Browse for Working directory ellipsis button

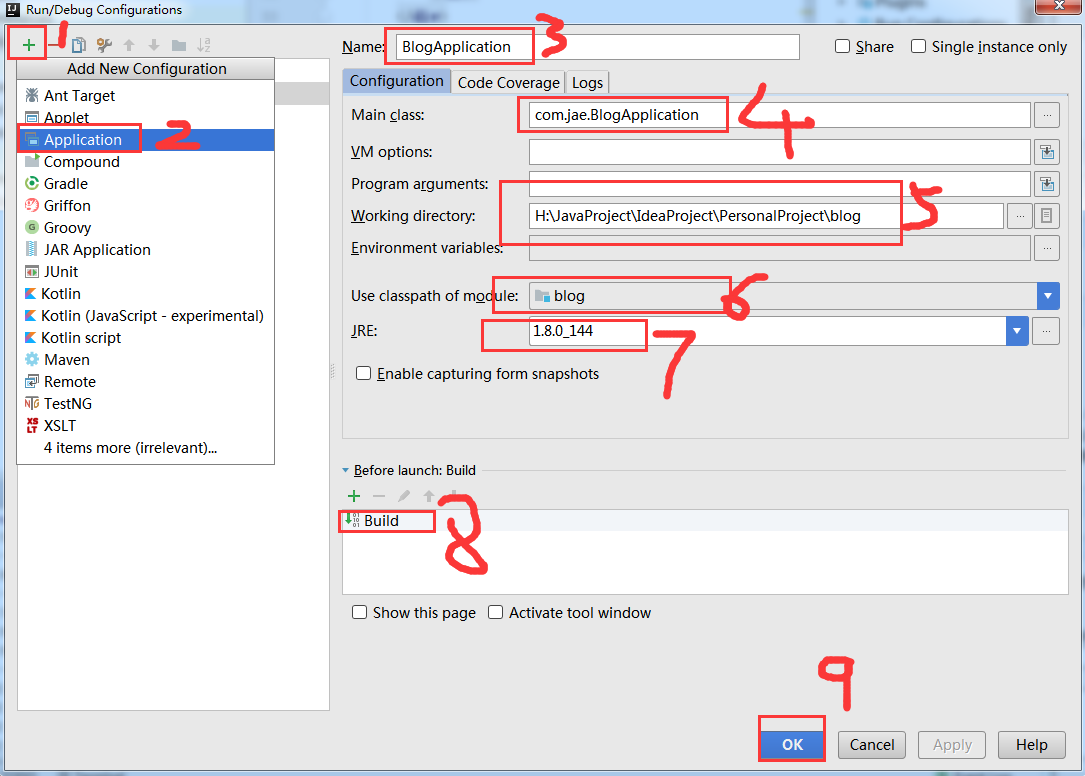[1019, 216]
